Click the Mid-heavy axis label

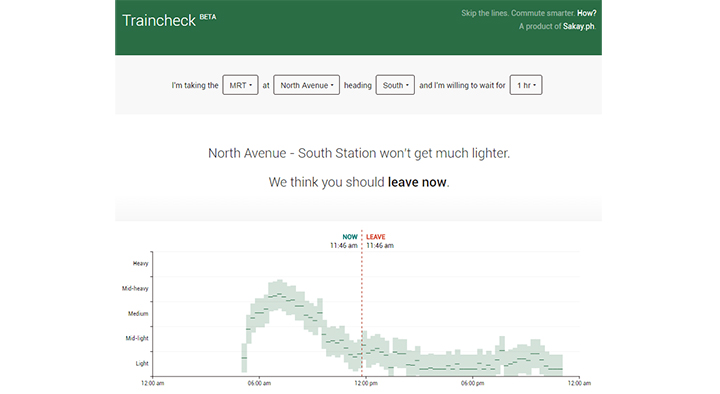click(135, 288)
